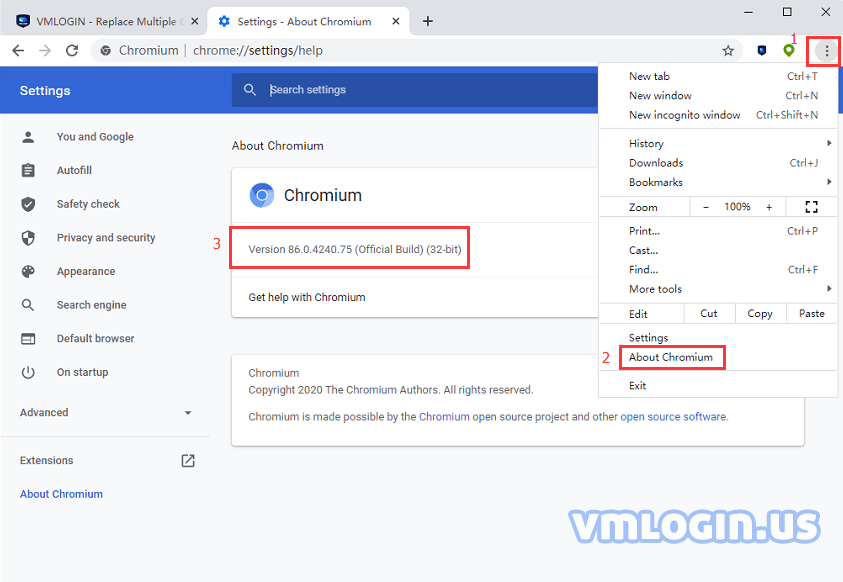This screenshot has height=582, width=843.
Task: Close the Settings - About Chromium tab
Action: (396, 21)
